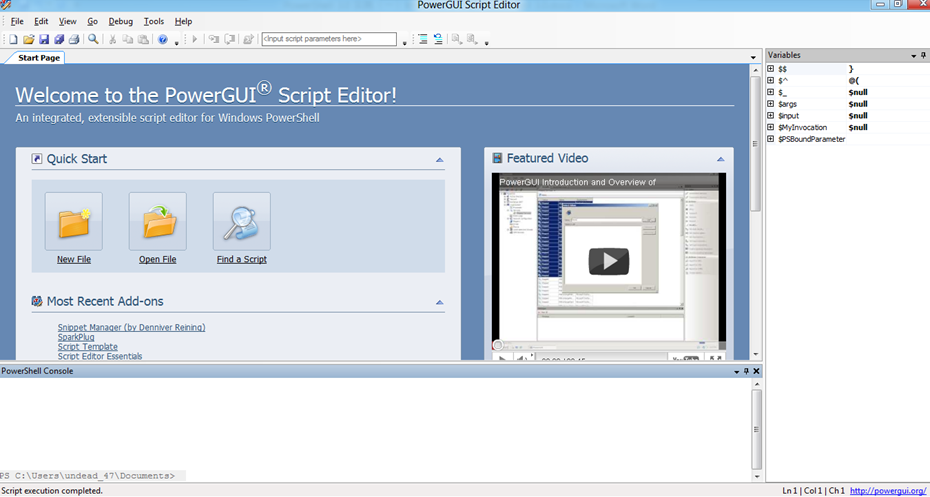
Task: Expand the $MyInvocation variable node
Action: (x=771, y=127)
